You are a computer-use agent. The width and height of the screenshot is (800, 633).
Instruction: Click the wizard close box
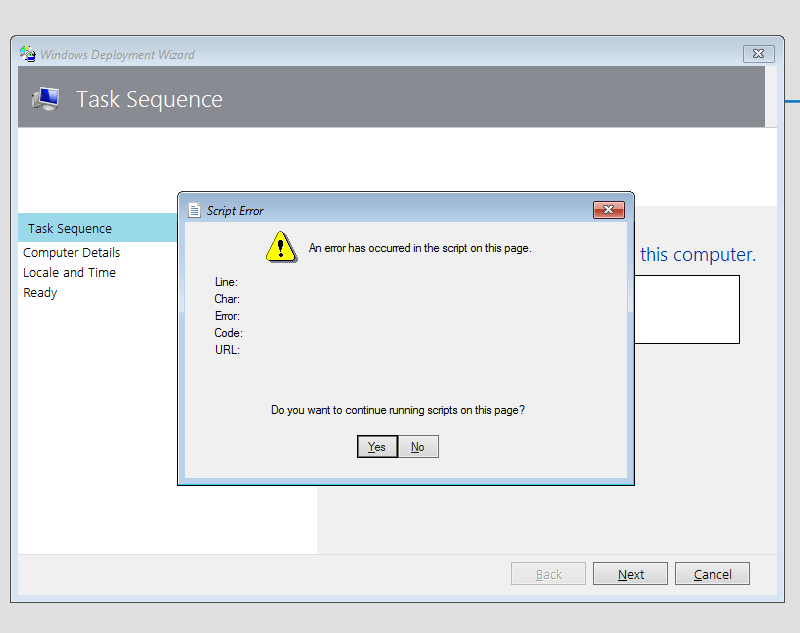click(x=758, y=54)
